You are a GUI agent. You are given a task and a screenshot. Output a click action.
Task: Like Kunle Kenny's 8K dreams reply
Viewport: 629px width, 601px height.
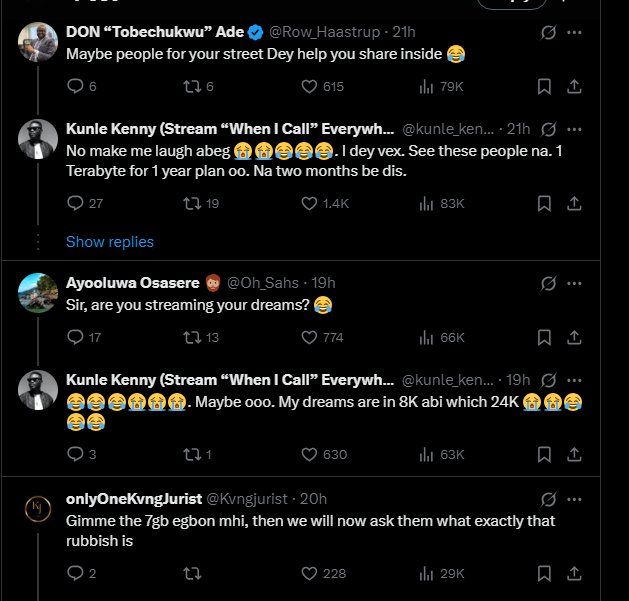(310, 454)
